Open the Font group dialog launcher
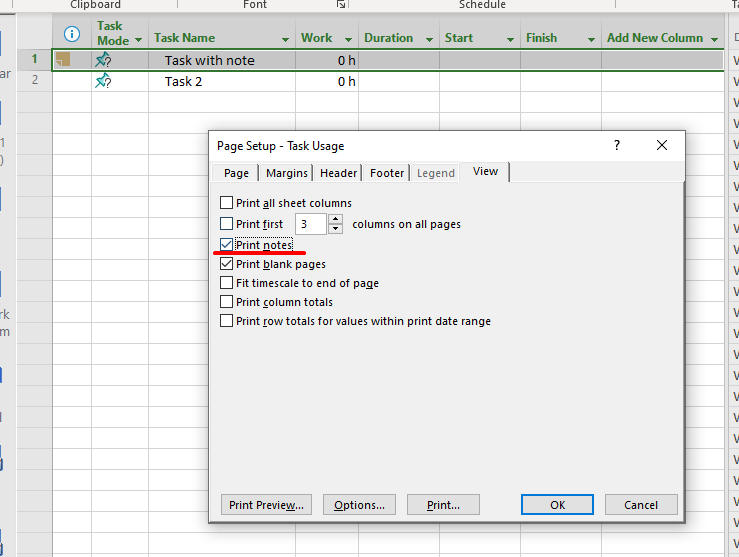The height and width of the screenshot is (557, 739). coord(340,5)
